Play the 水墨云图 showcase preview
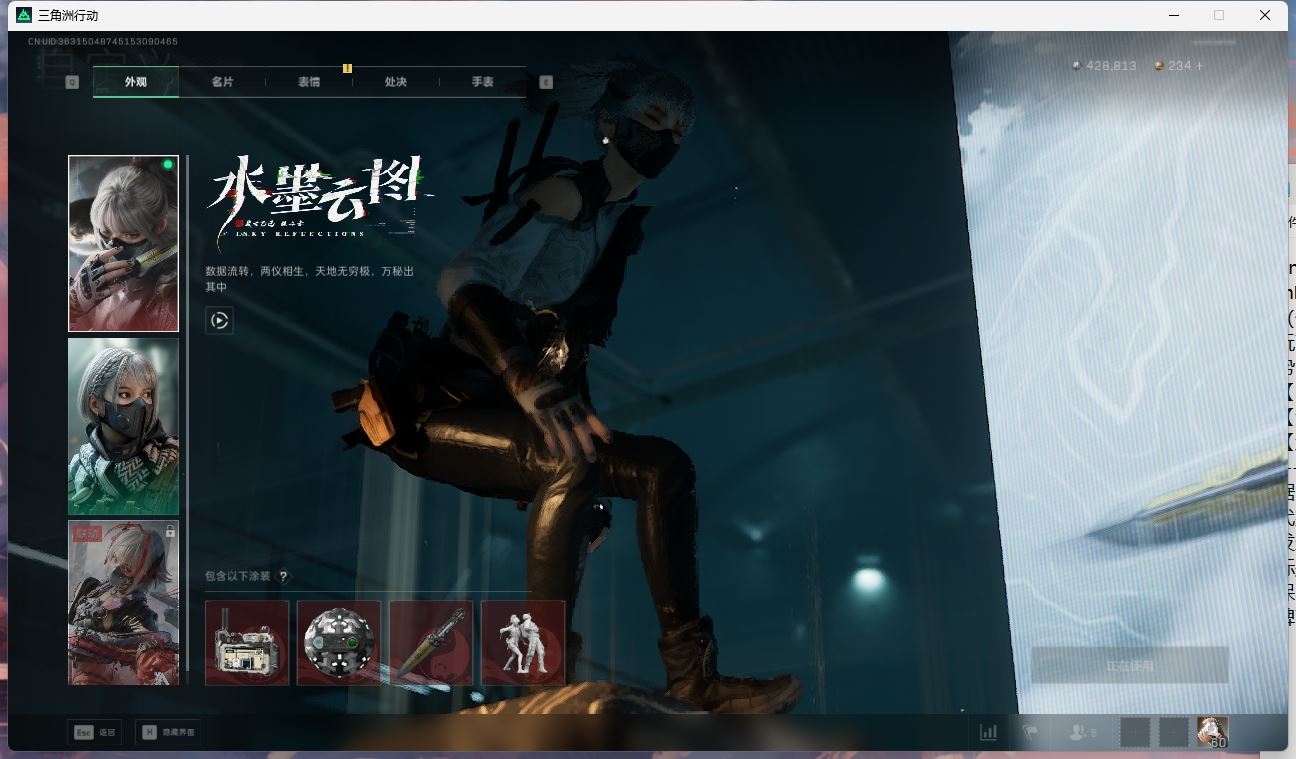Screen dimensions: 1296x759 220,320
